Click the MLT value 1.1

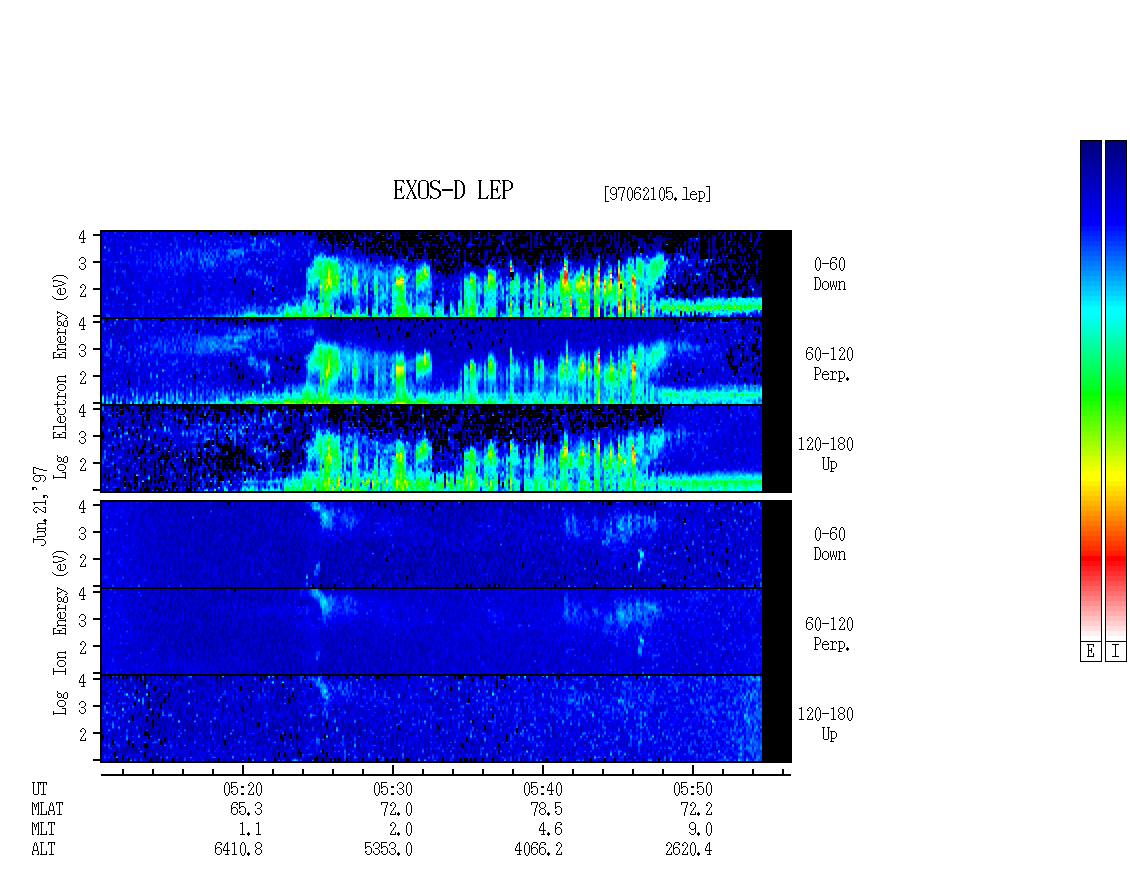(250, 830)
